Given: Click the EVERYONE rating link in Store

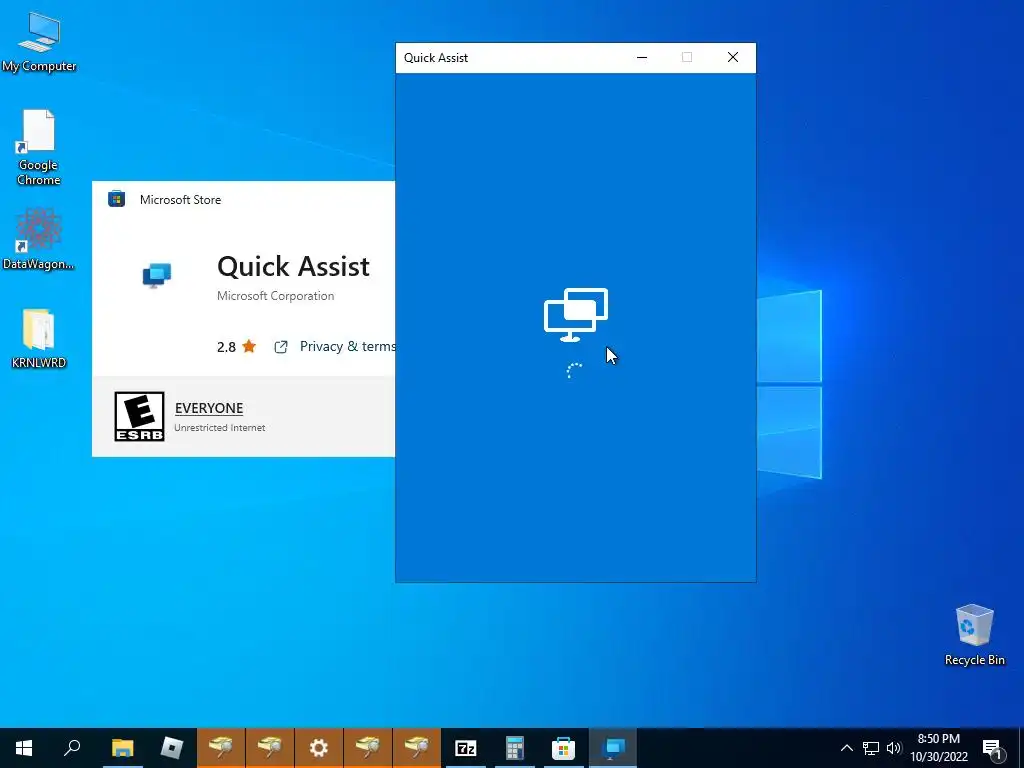Looking at the screenshot, I should tap(209, 408).
